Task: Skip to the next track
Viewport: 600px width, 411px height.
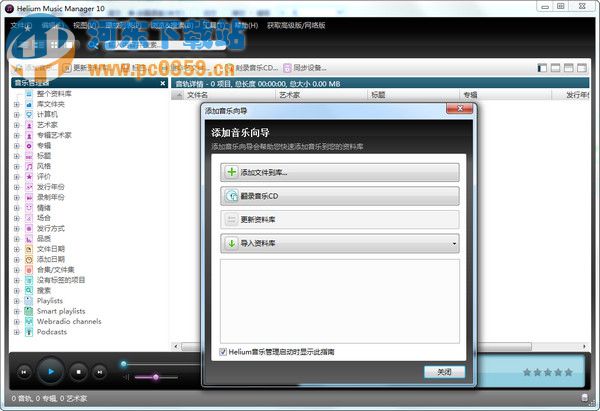Action: [x=99, y=372]
